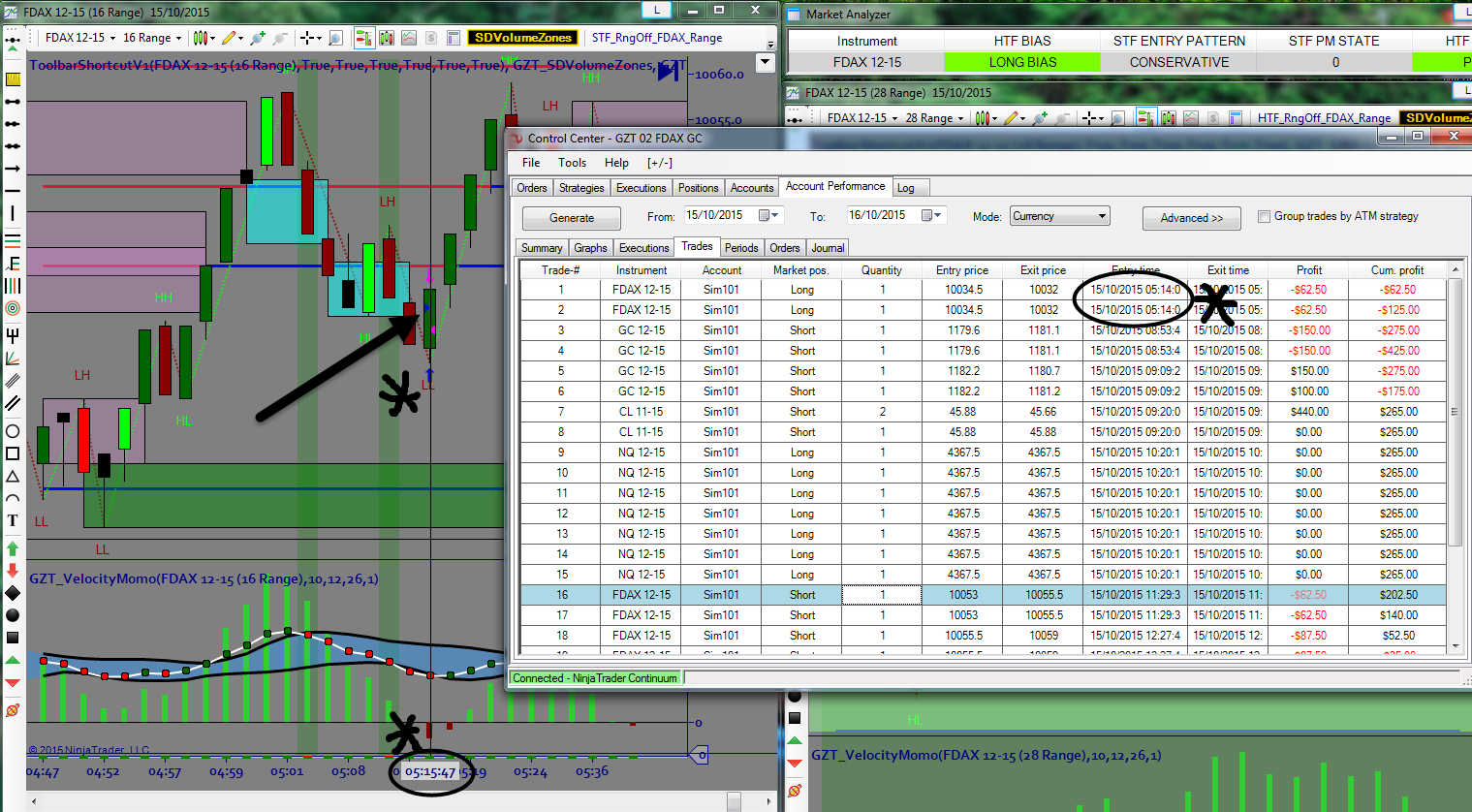Click the Advanced >> button

[1192, 218]
